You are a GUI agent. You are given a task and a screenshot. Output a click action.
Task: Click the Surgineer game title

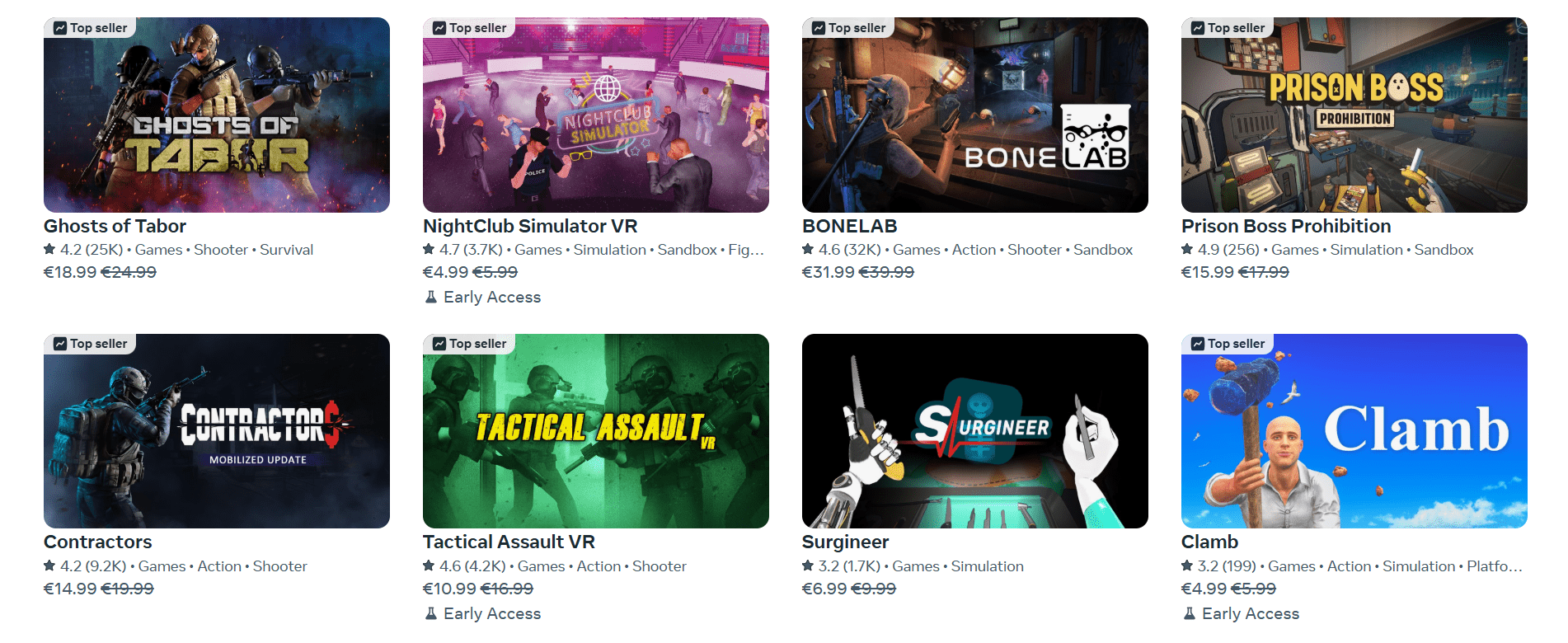point(845,542)
